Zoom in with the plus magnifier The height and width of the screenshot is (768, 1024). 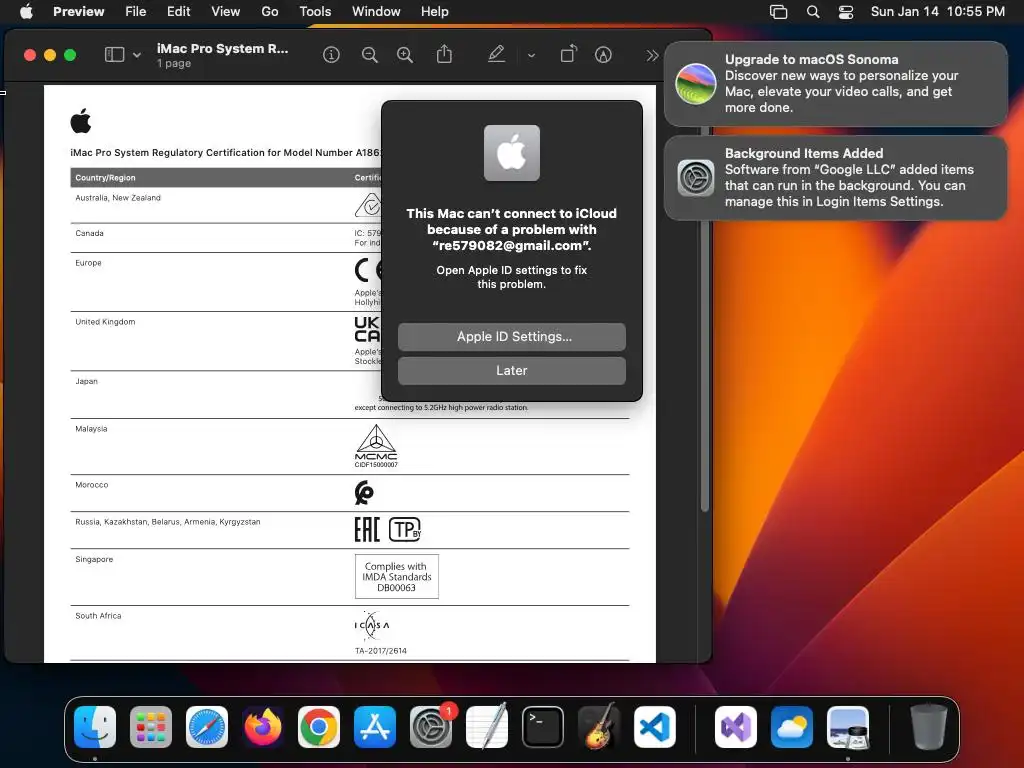[x=405, y=55]
